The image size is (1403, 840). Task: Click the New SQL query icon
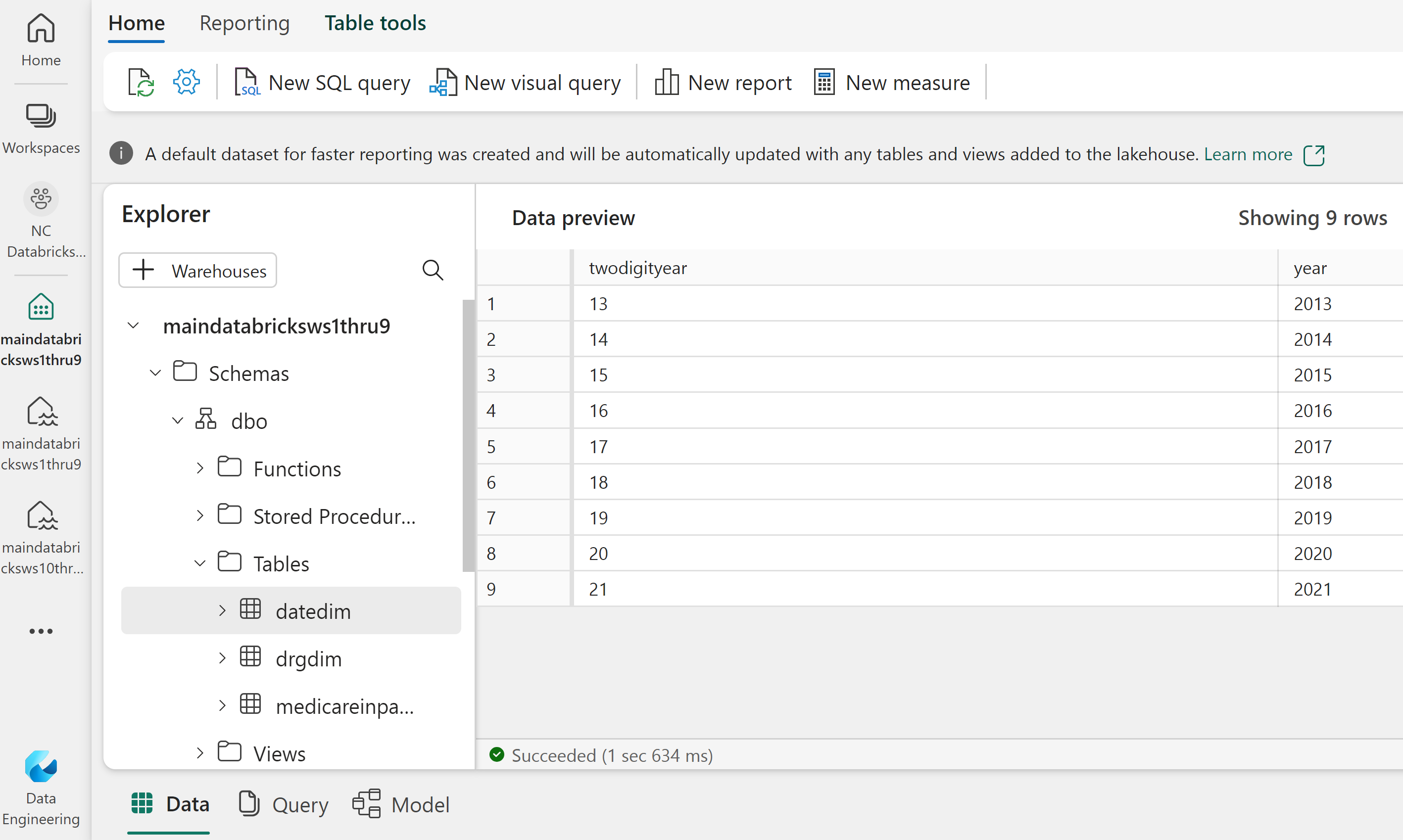[247, 83]
